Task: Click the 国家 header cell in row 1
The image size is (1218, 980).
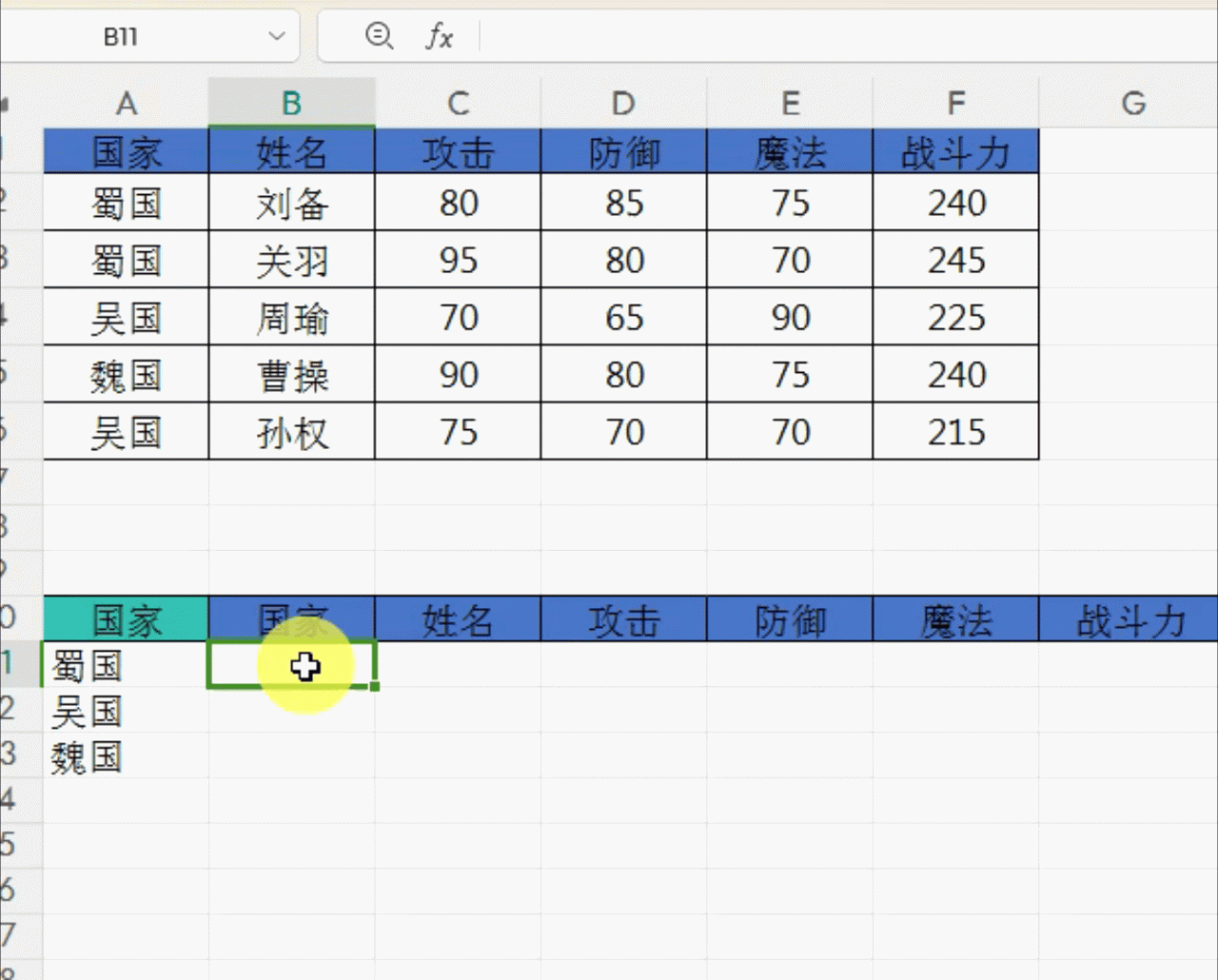Action: 126,151
